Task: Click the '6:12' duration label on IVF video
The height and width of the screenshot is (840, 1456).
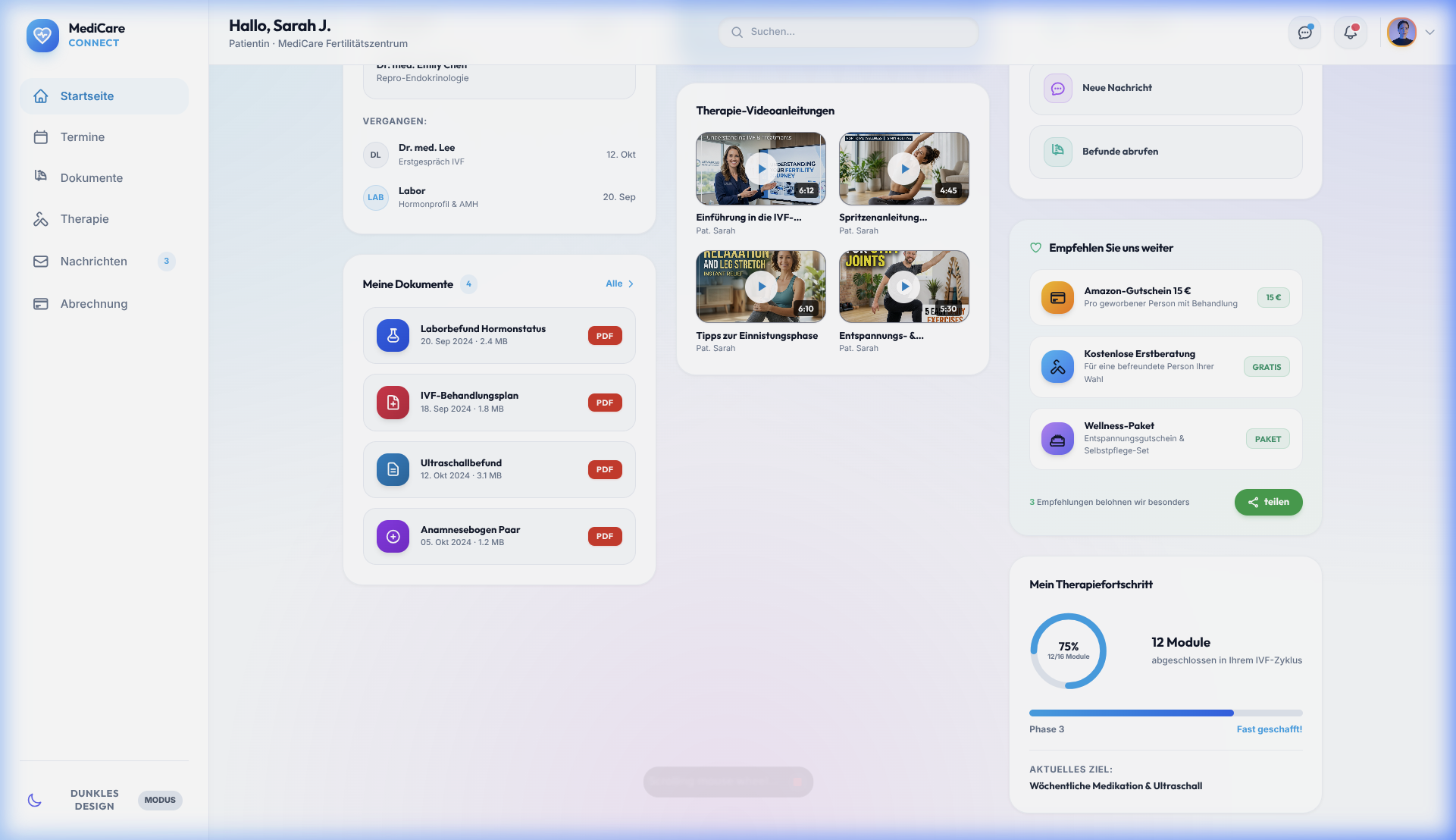Action: (806, 191)
